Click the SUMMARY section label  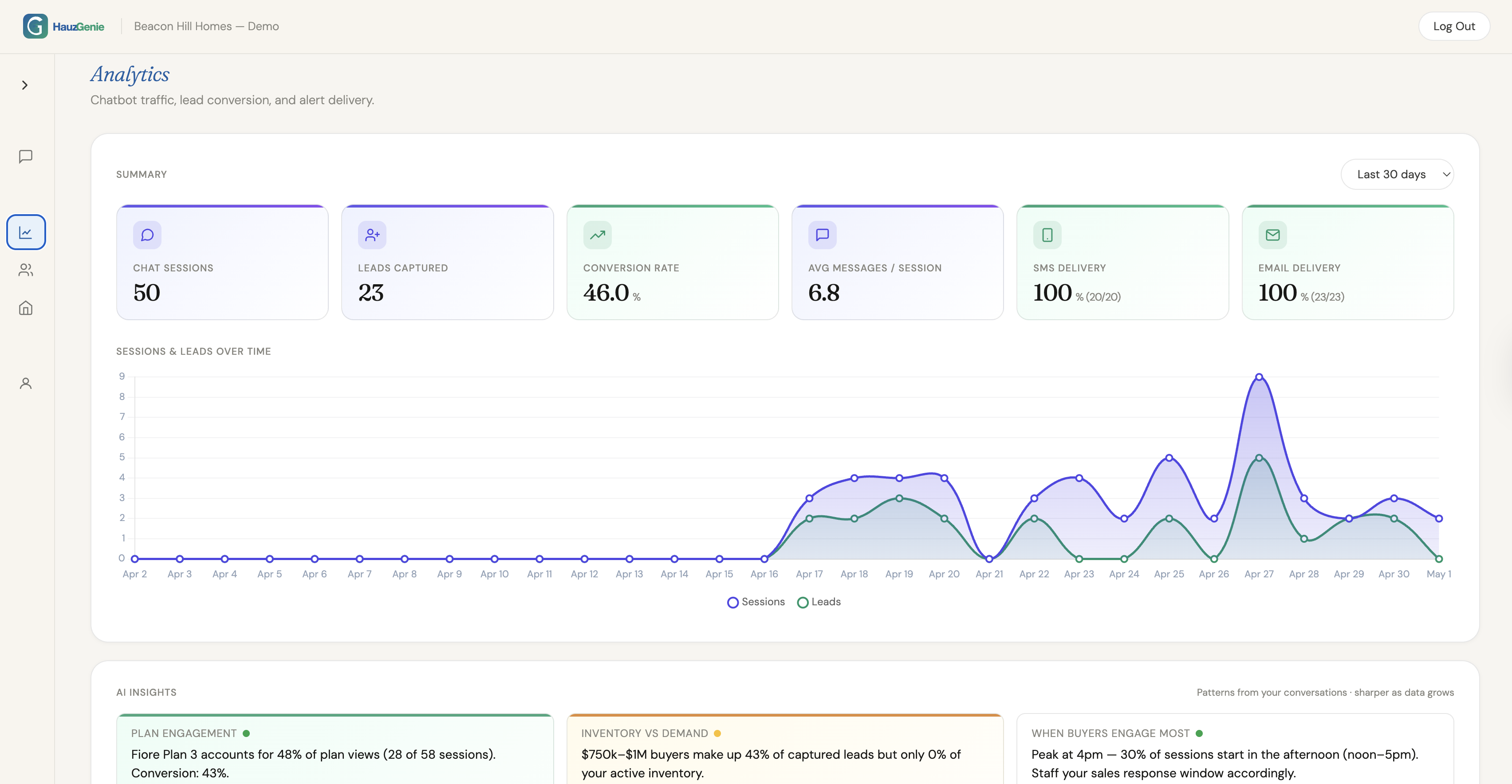pos(142,174)
